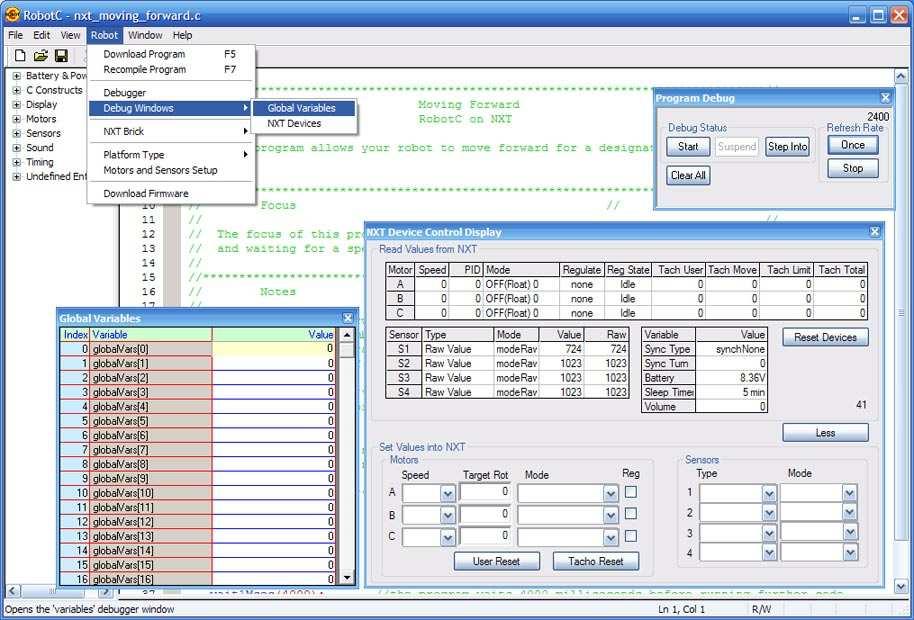This screenshot has height=620, width=914.
Task: Click the Less button
Action: (x=825, y=433)
